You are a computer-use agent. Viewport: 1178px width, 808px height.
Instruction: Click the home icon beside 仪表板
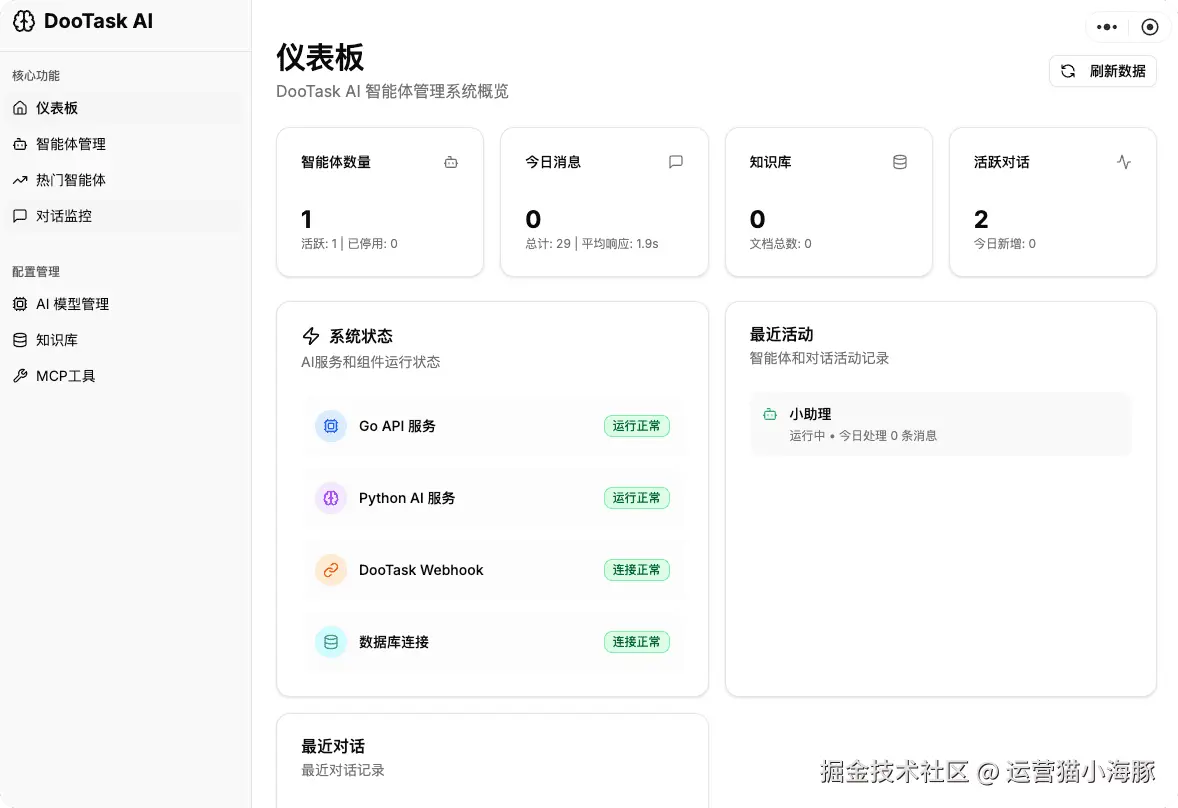[x=20, y=108]
